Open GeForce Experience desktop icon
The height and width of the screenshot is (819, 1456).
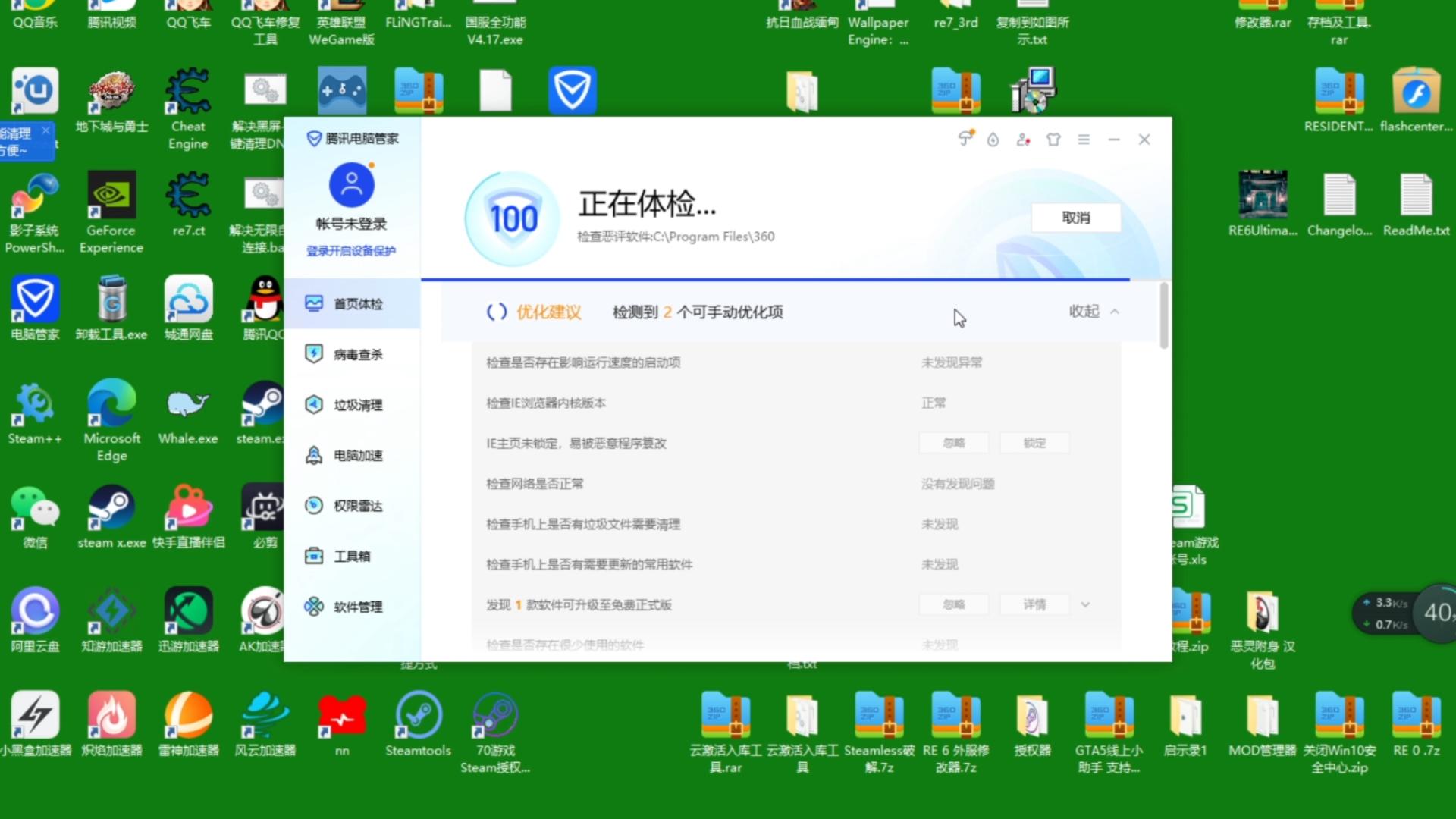(111, 212)
